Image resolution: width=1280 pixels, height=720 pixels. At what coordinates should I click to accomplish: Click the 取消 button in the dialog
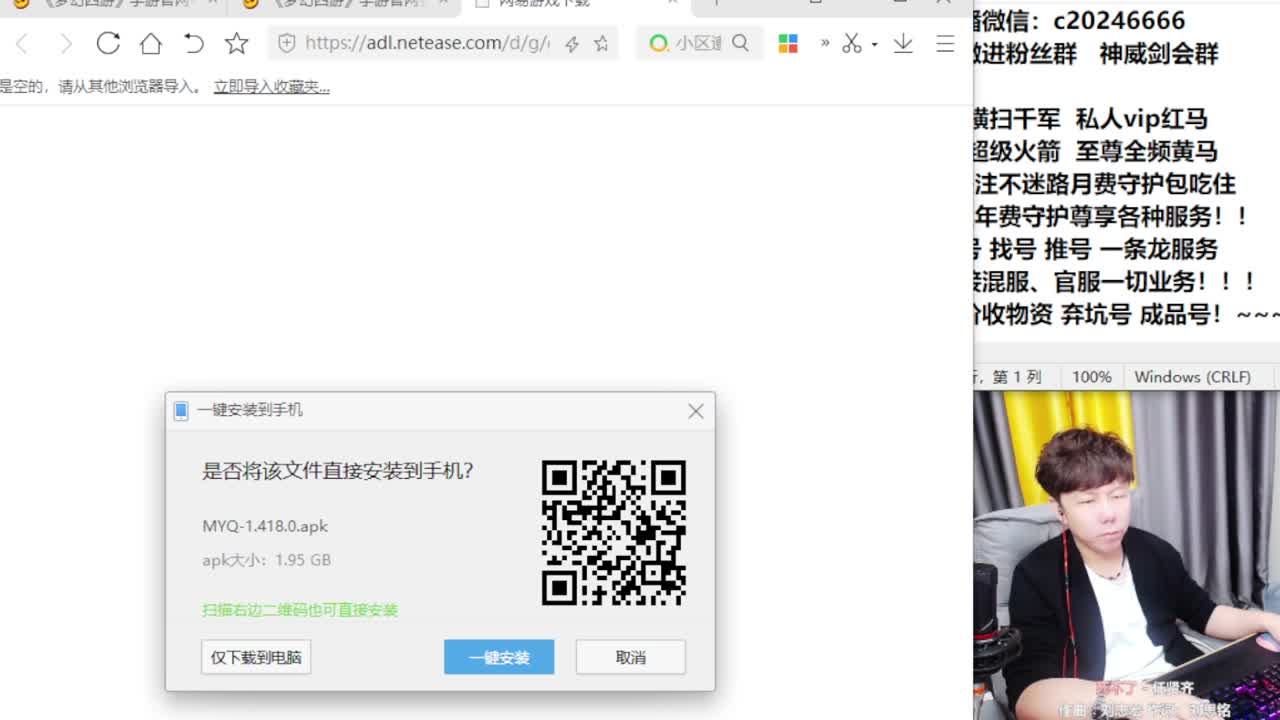coord(631,657)
